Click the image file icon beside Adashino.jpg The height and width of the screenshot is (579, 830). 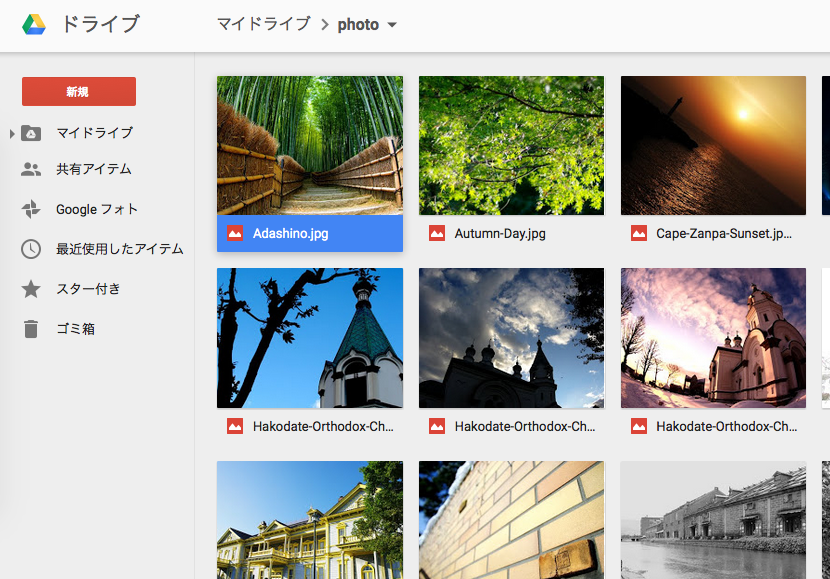[x=235, y=233]
